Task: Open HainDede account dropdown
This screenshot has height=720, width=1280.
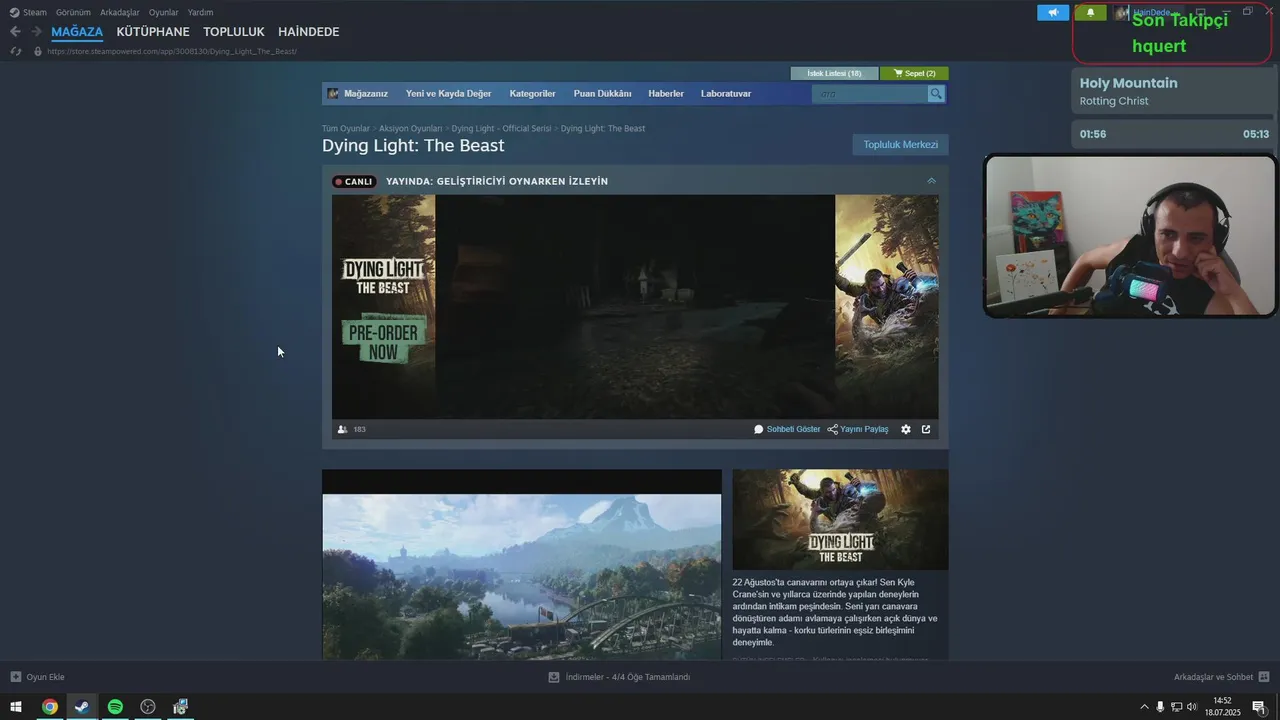Action: [1151, 13]
